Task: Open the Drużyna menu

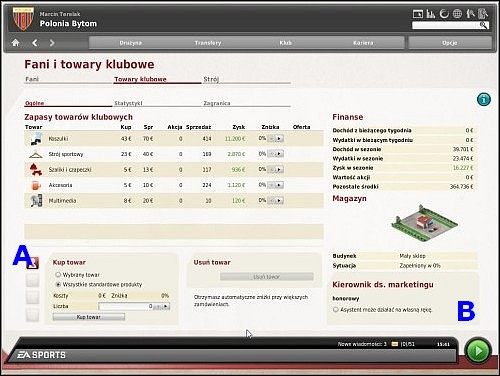Action: (131, 43)
